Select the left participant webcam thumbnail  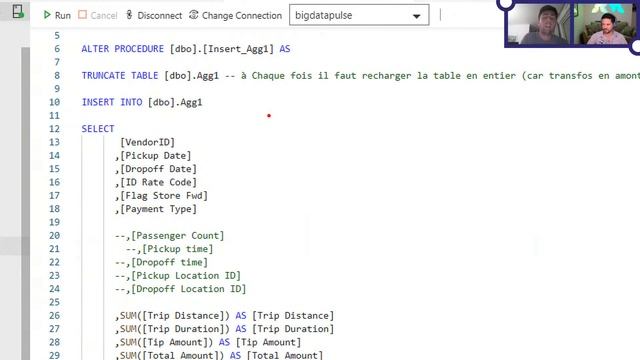(540, 24)
